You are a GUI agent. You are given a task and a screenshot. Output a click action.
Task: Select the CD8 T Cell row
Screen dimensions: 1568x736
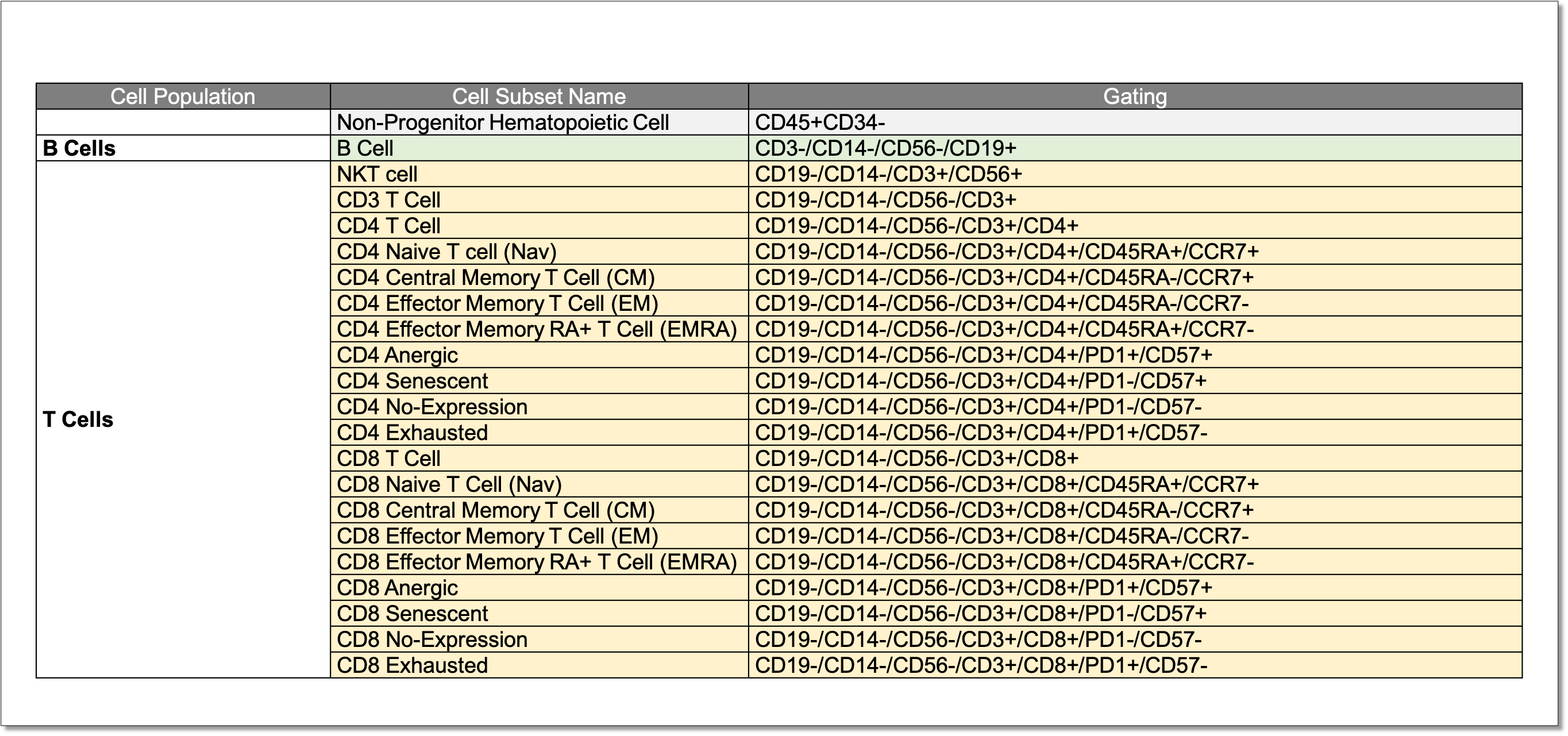389,458
